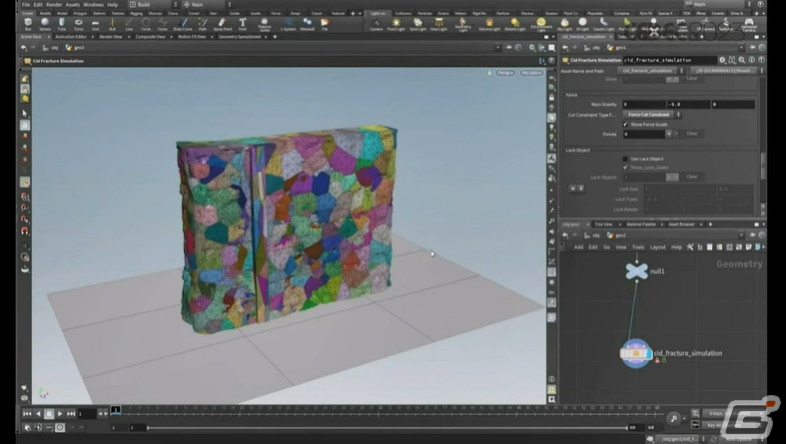Select the Sphere shelf tool
786x444 pixels.
point(45,24)
